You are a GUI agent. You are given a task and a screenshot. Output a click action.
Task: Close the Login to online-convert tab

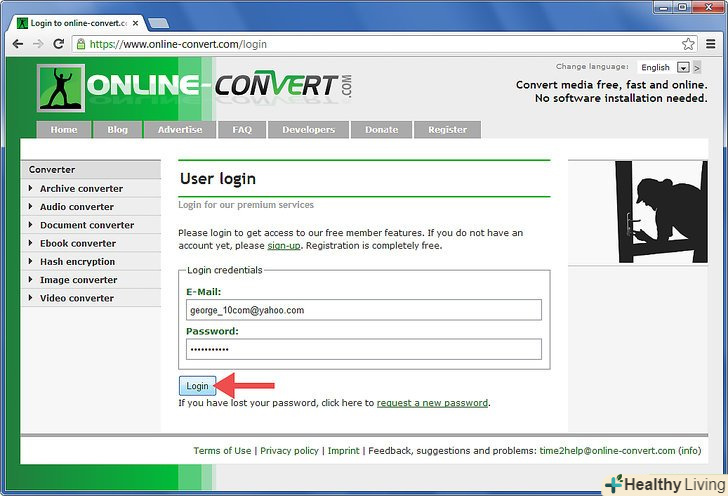click(135, 23)
